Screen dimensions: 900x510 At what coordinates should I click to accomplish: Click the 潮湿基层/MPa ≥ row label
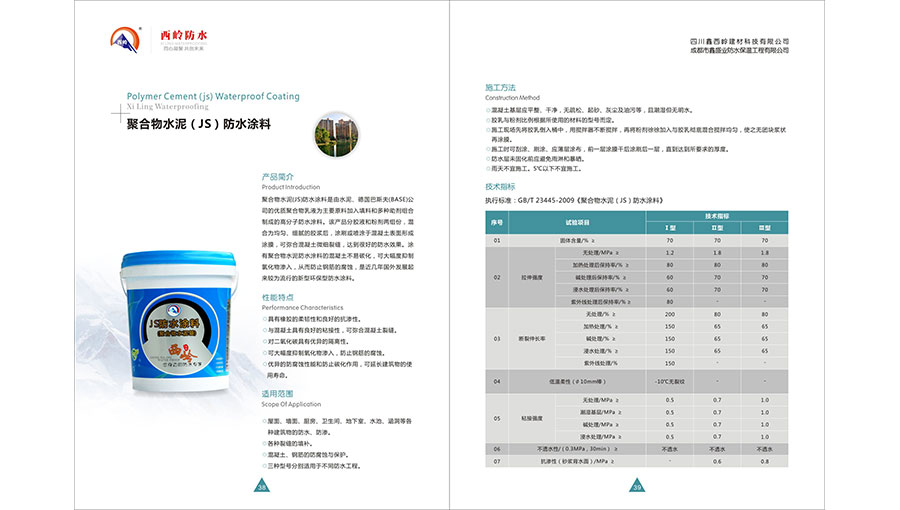(x=600, y=412)
